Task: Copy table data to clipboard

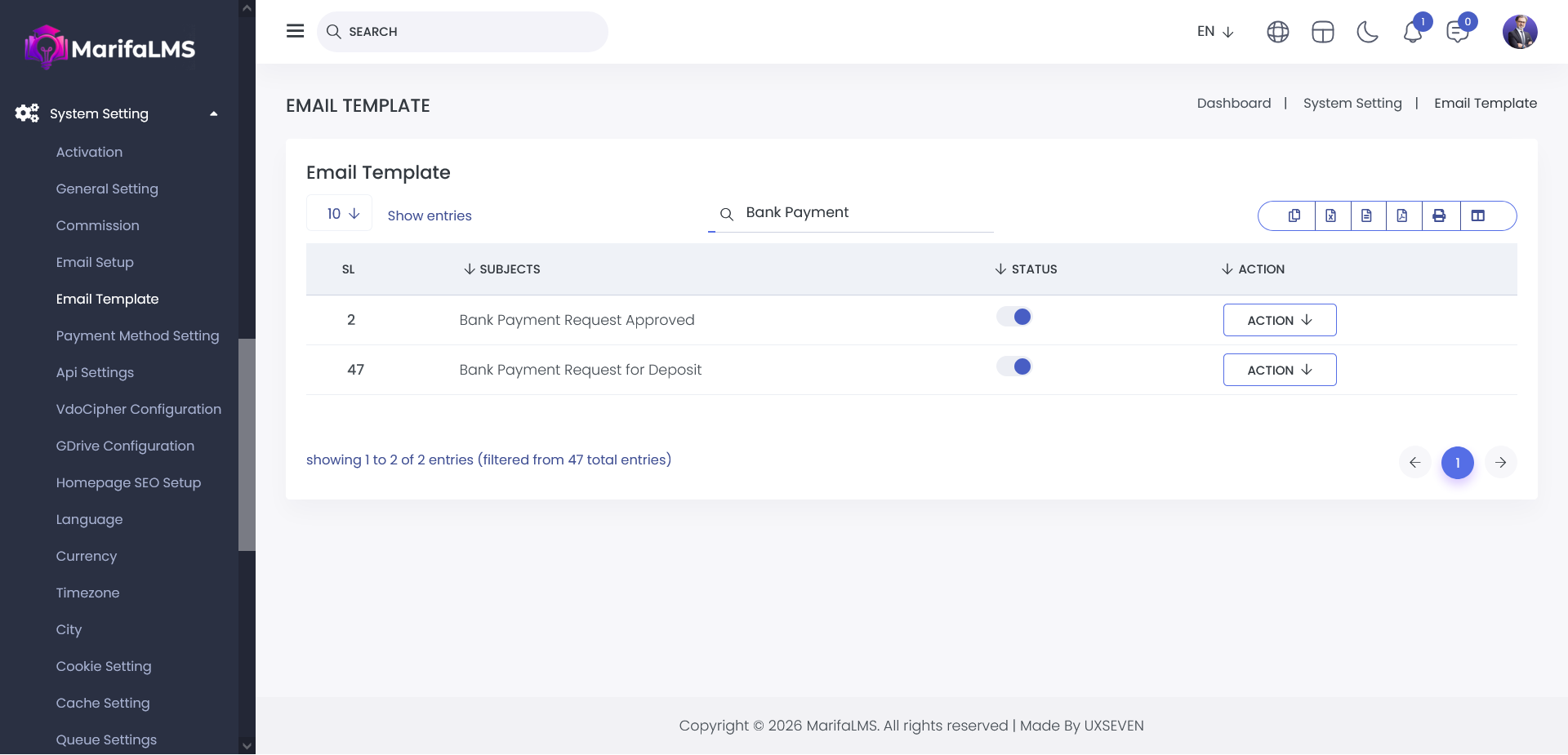Action: point(1294,215)
